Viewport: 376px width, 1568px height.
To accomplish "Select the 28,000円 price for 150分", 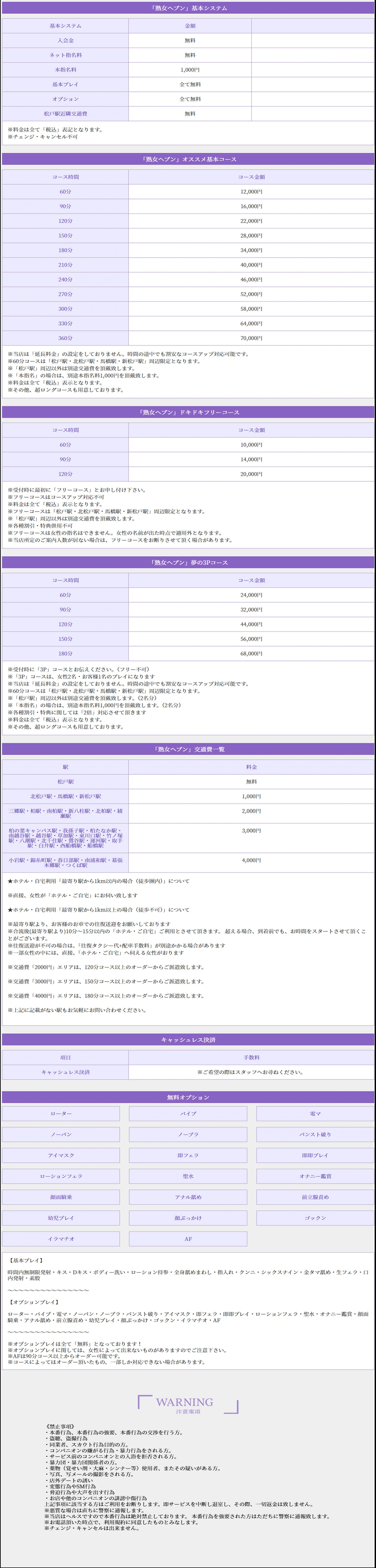I will click(251, 236).
